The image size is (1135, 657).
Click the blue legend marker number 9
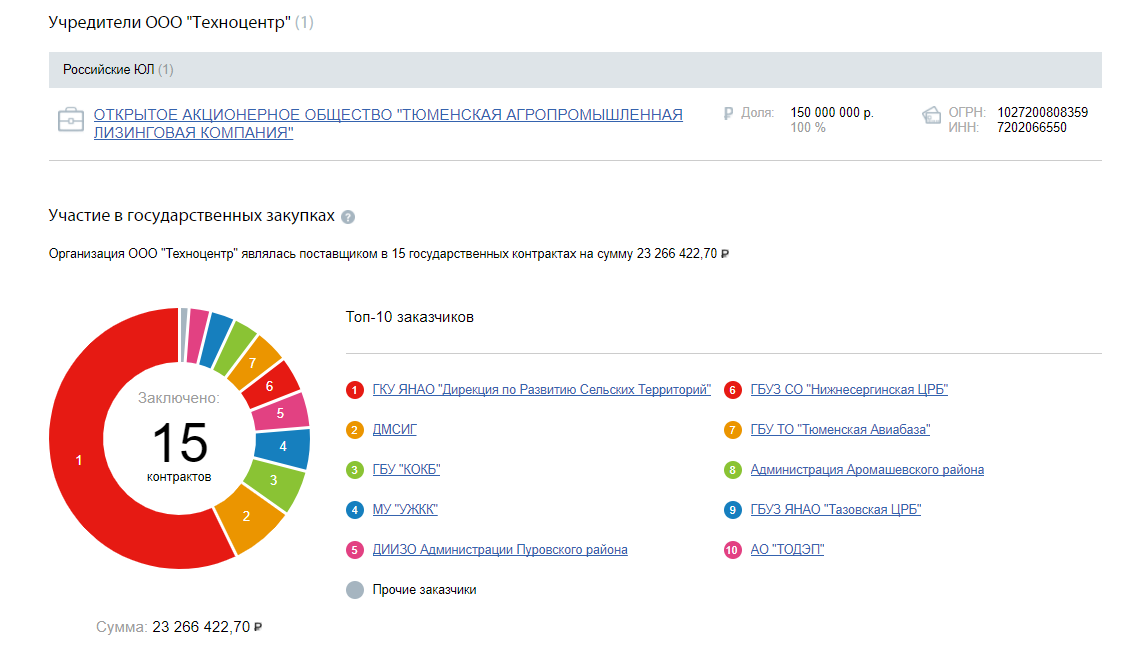point(733,510)
